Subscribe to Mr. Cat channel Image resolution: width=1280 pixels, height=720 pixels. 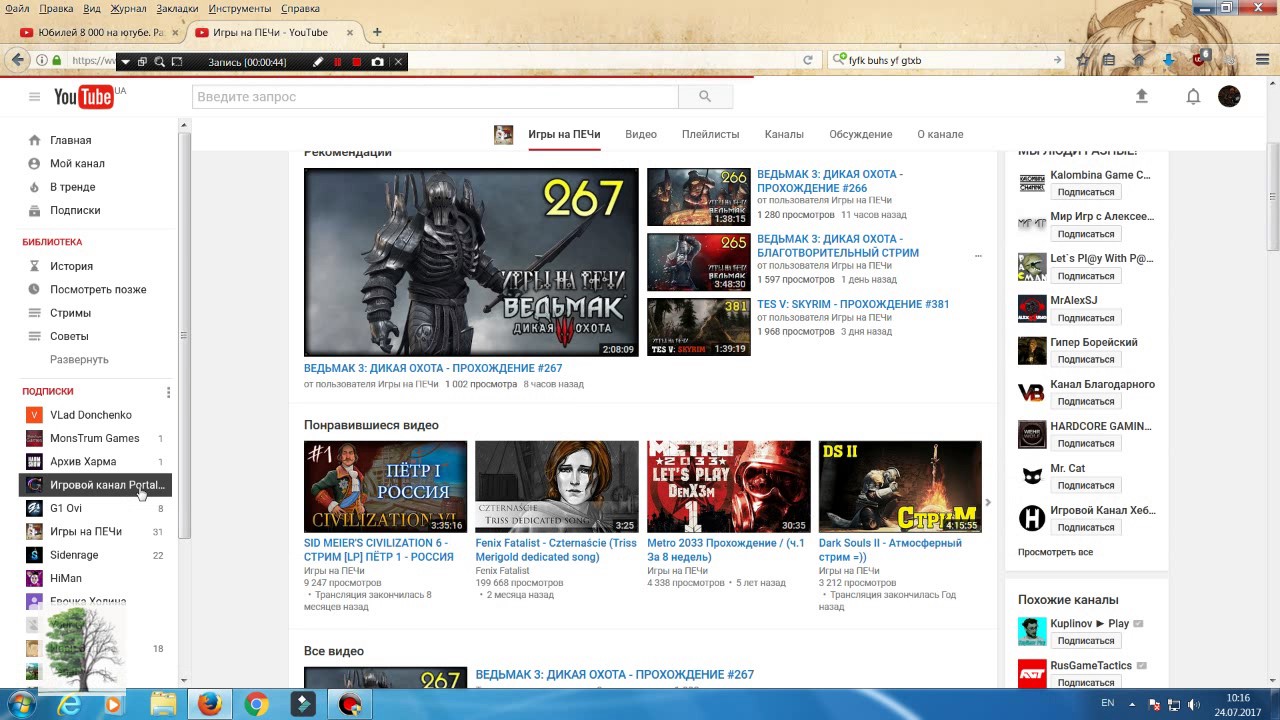point(1086,485)
